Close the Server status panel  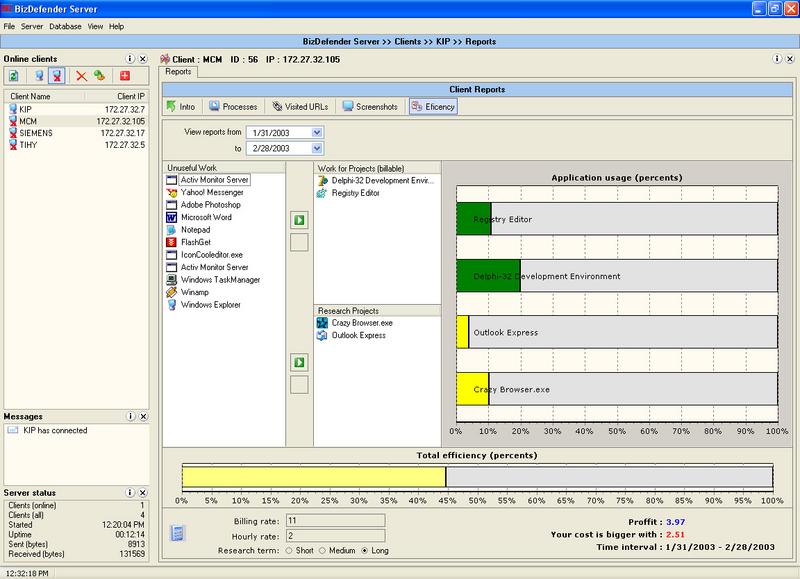click(143, 492)
